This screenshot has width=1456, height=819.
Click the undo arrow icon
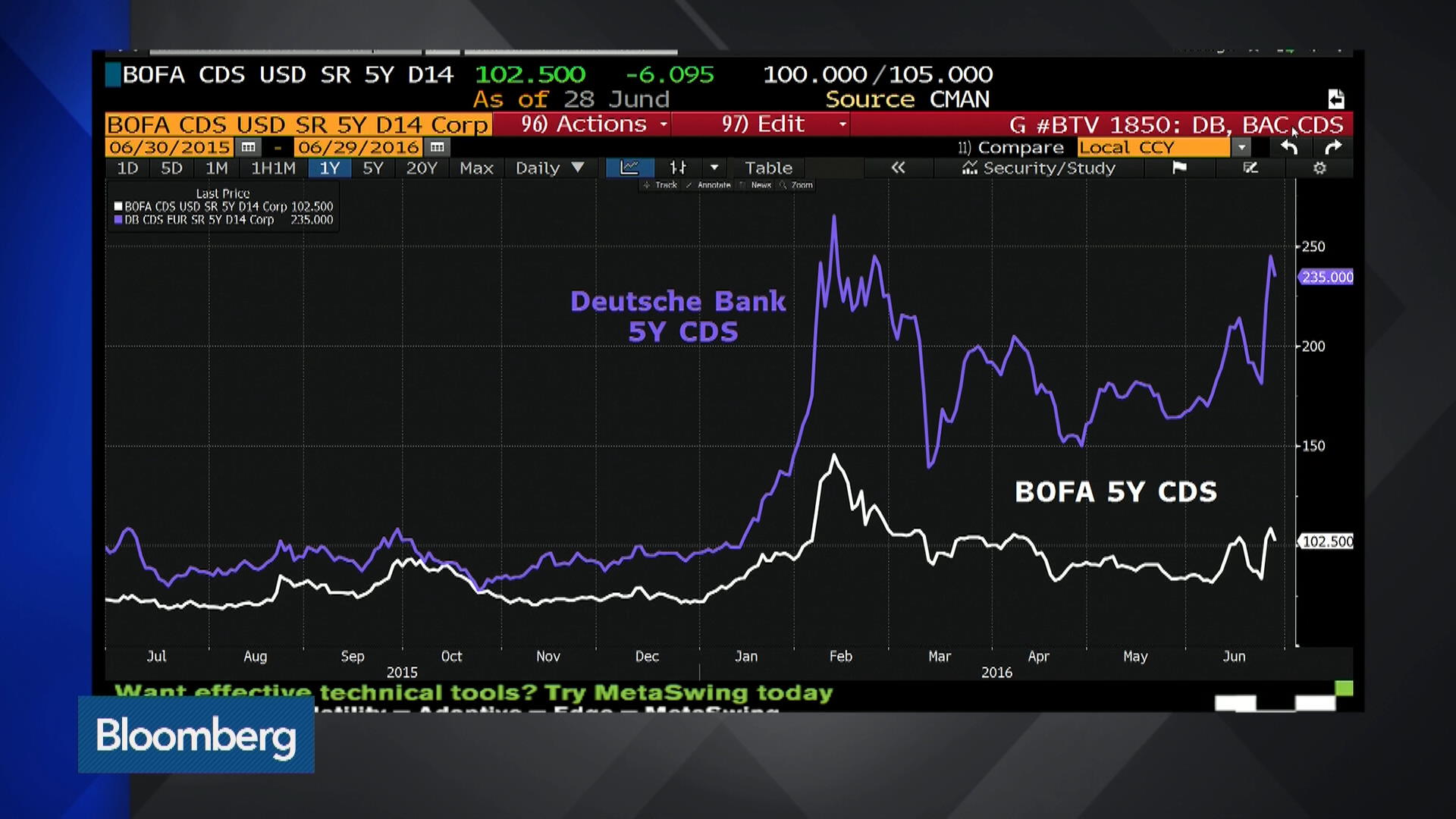[1289, 147]
